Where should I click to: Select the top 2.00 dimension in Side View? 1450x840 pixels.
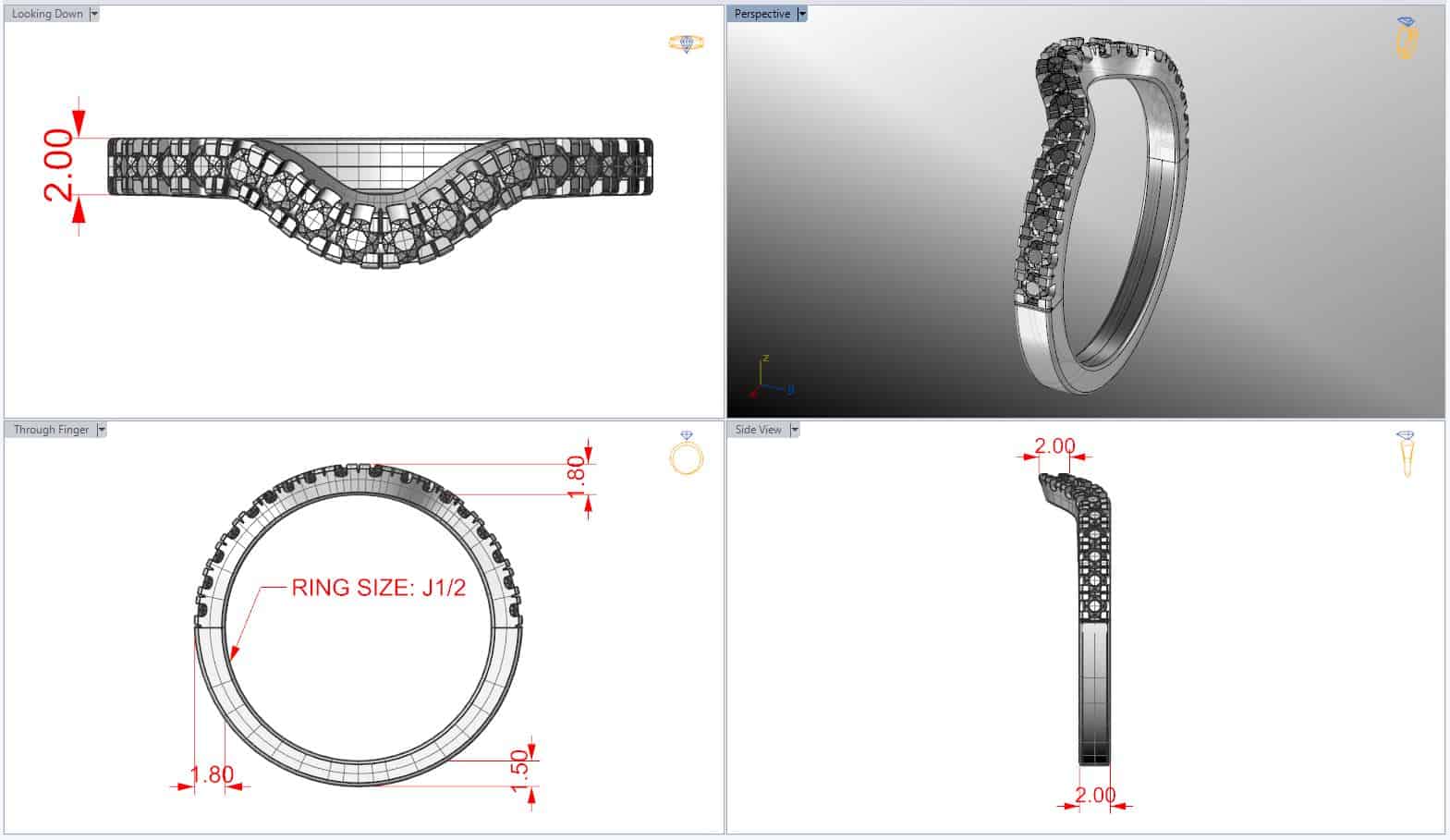[1054, 446]
